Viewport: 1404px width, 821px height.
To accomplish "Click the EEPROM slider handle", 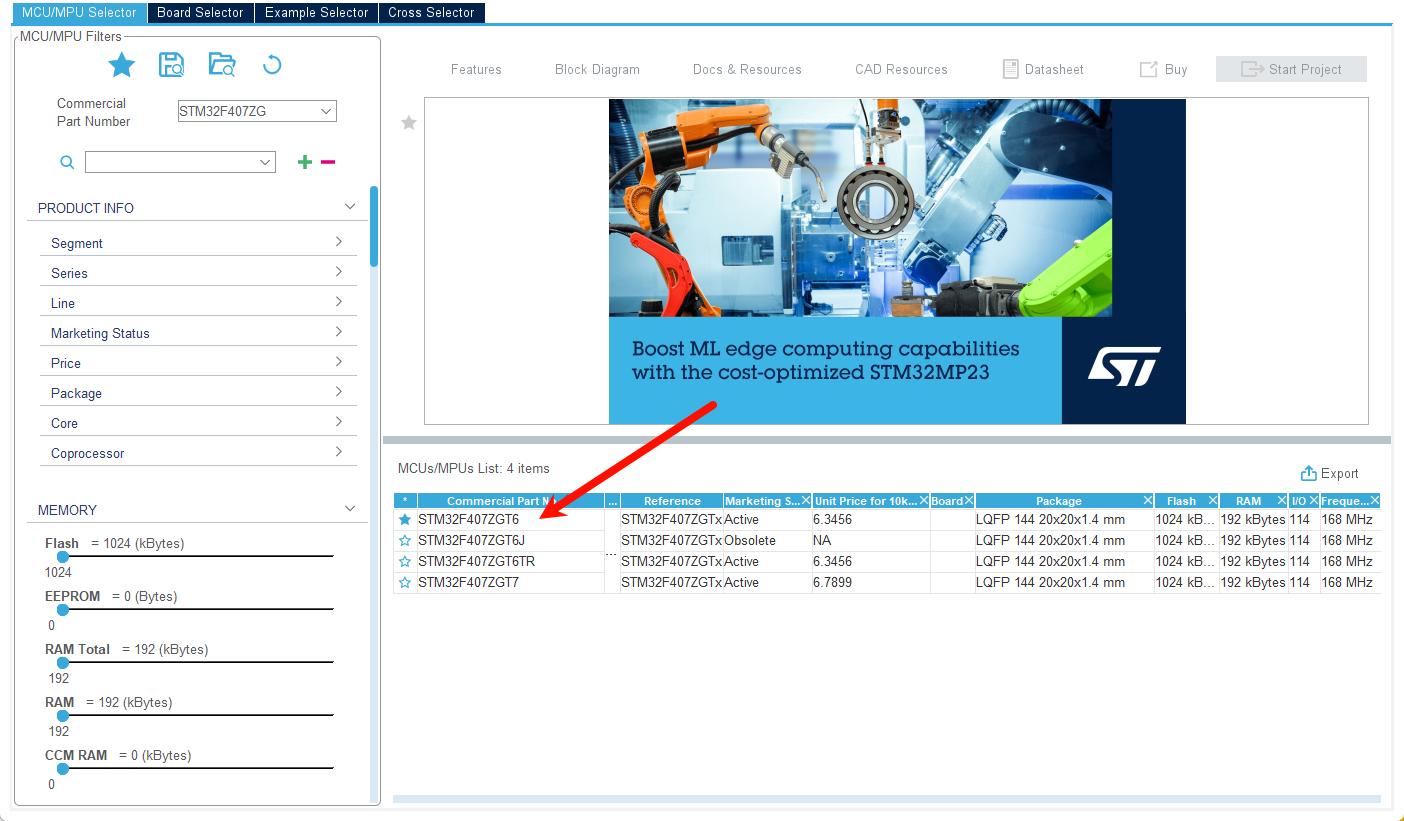I will click(62, 609).
